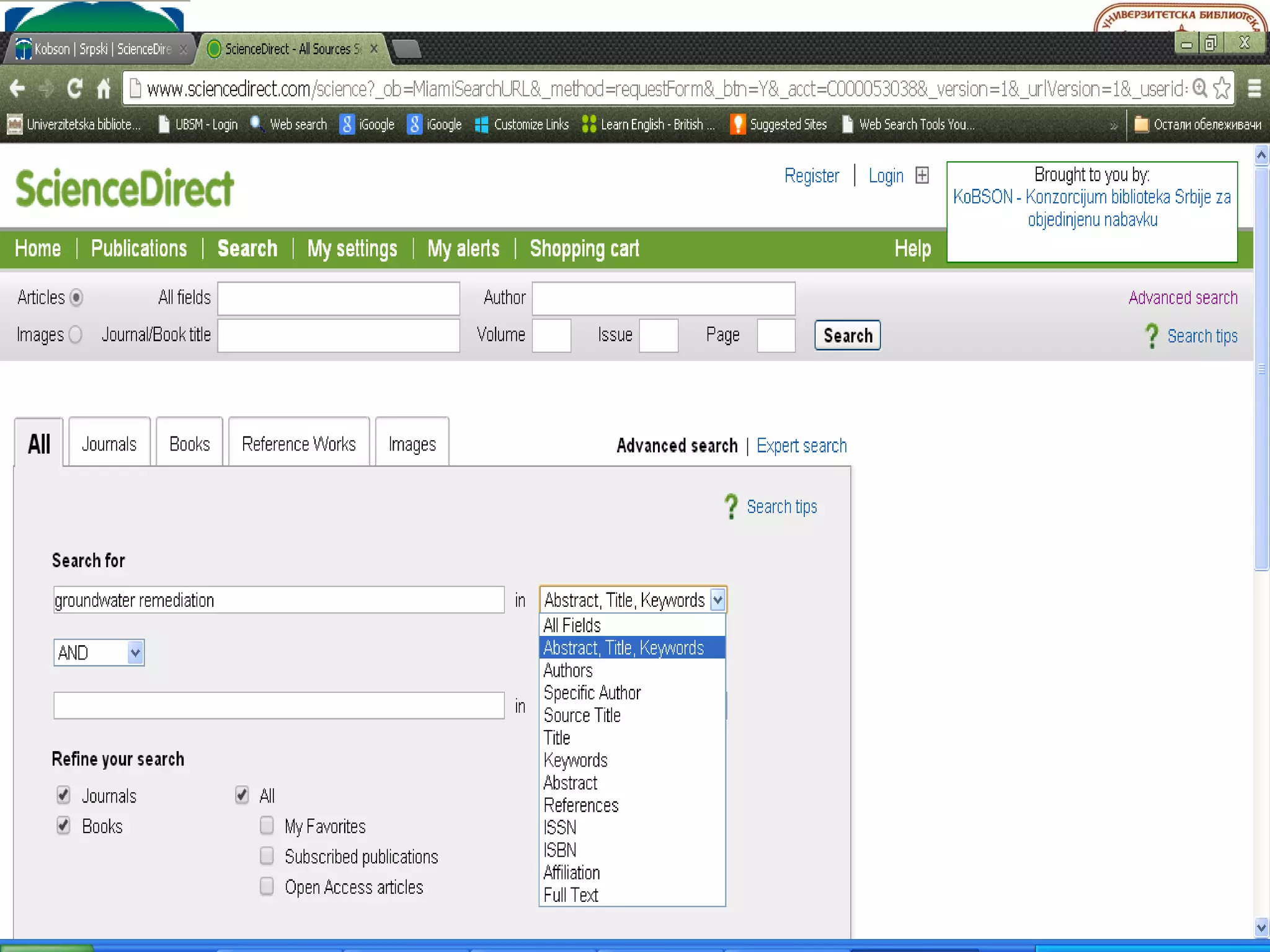Reload the page with refresh icon
Image resolution: width=1270 pixels, height=952 pixels.
point(75,89)
